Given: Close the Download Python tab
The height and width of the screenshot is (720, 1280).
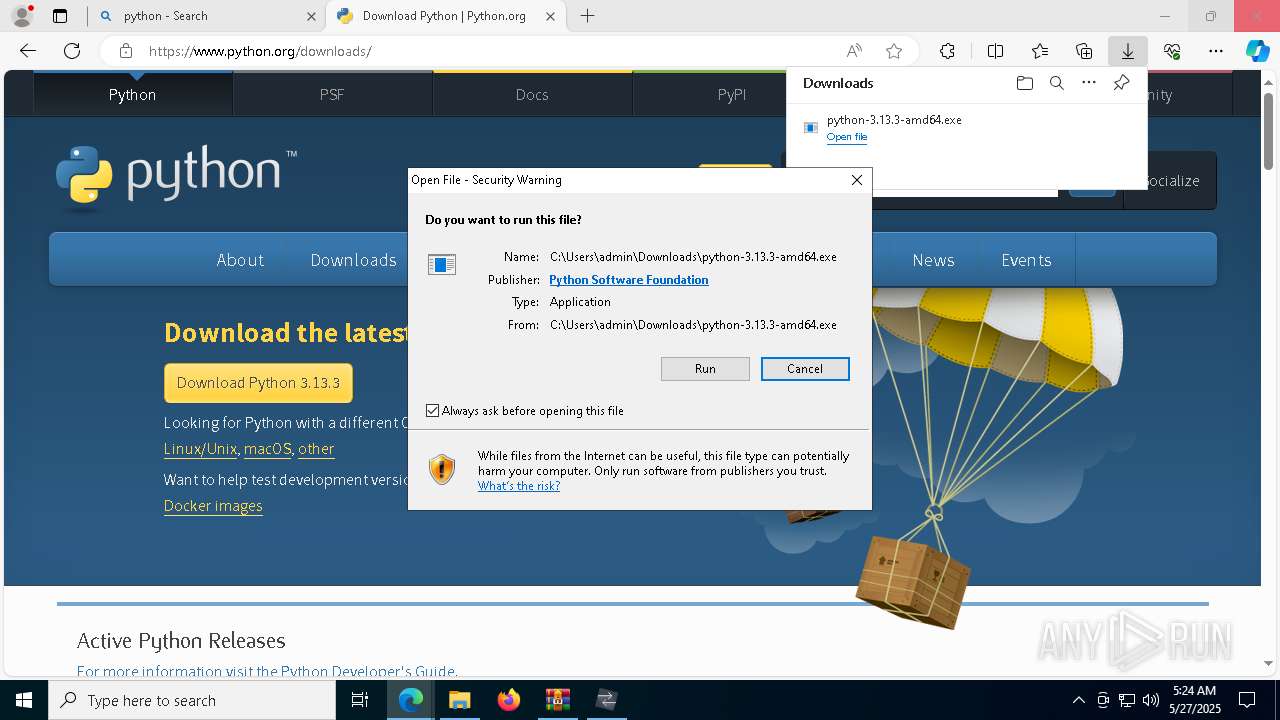Looking at the screenshot, I should pos(550,16).
